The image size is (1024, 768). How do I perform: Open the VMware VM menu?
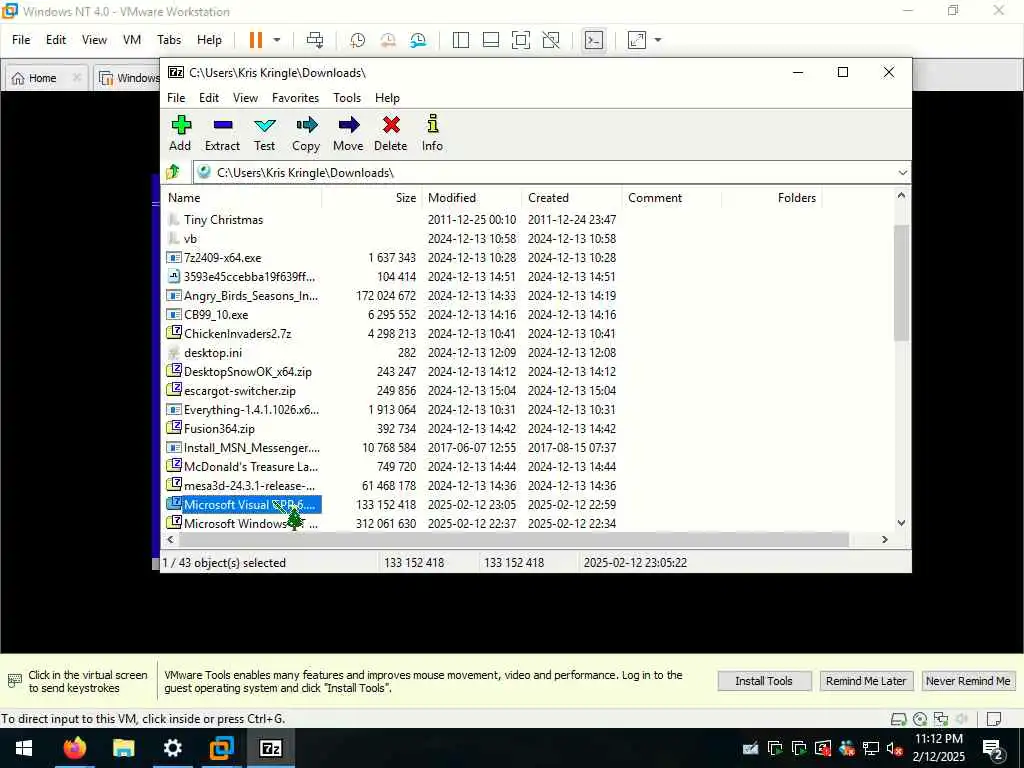click(x=132, y=40)
